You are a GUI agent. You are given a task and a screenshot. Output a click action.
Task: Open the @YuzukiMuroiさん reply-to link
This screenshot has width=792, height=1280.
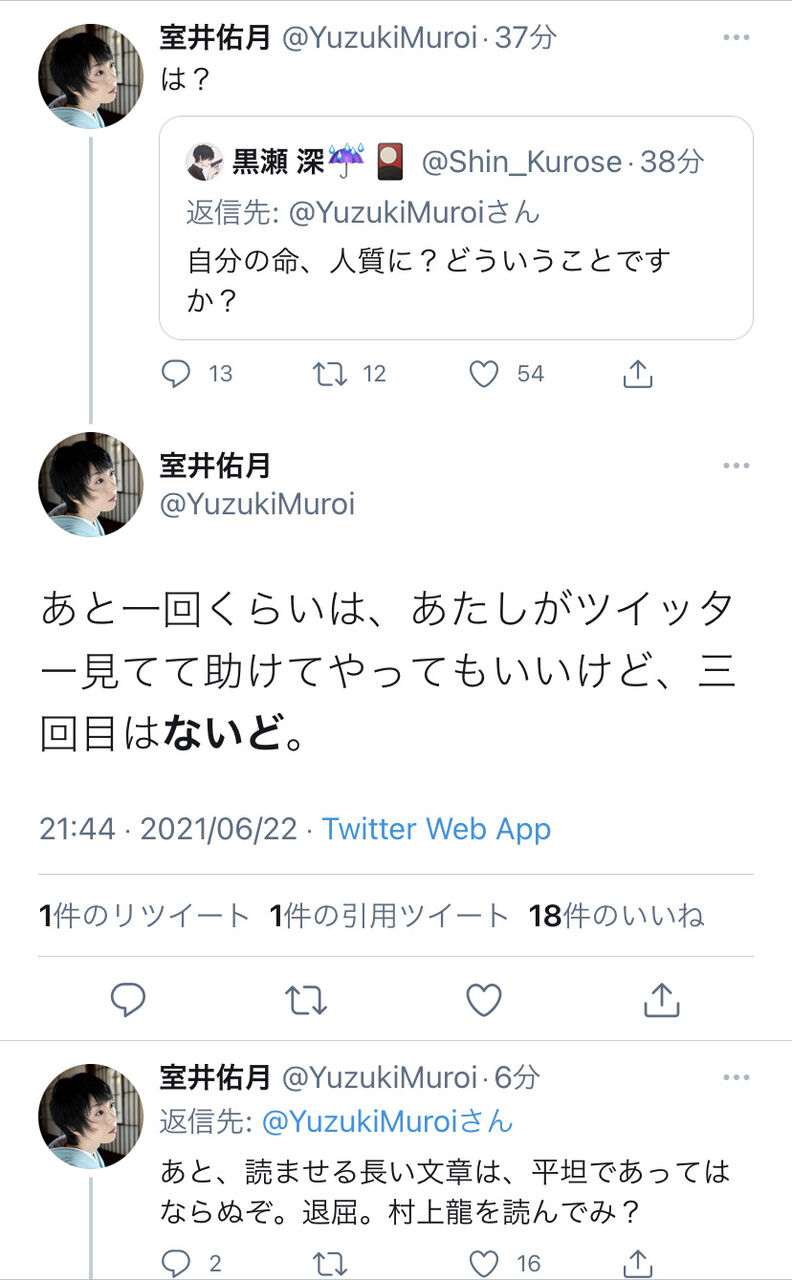click(x=387, y=1122)
